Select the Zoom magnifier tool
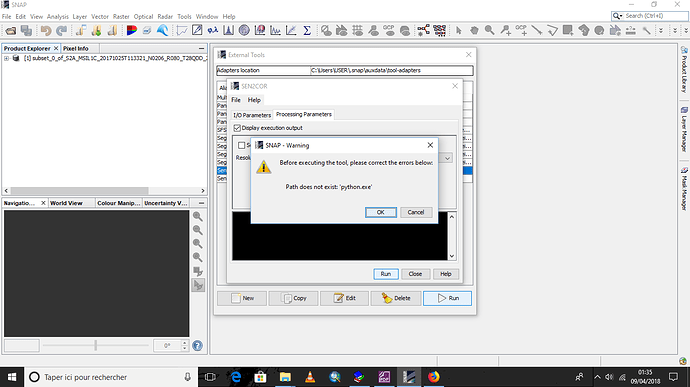This screenshot has height=387, width=690. coord(489,30)
